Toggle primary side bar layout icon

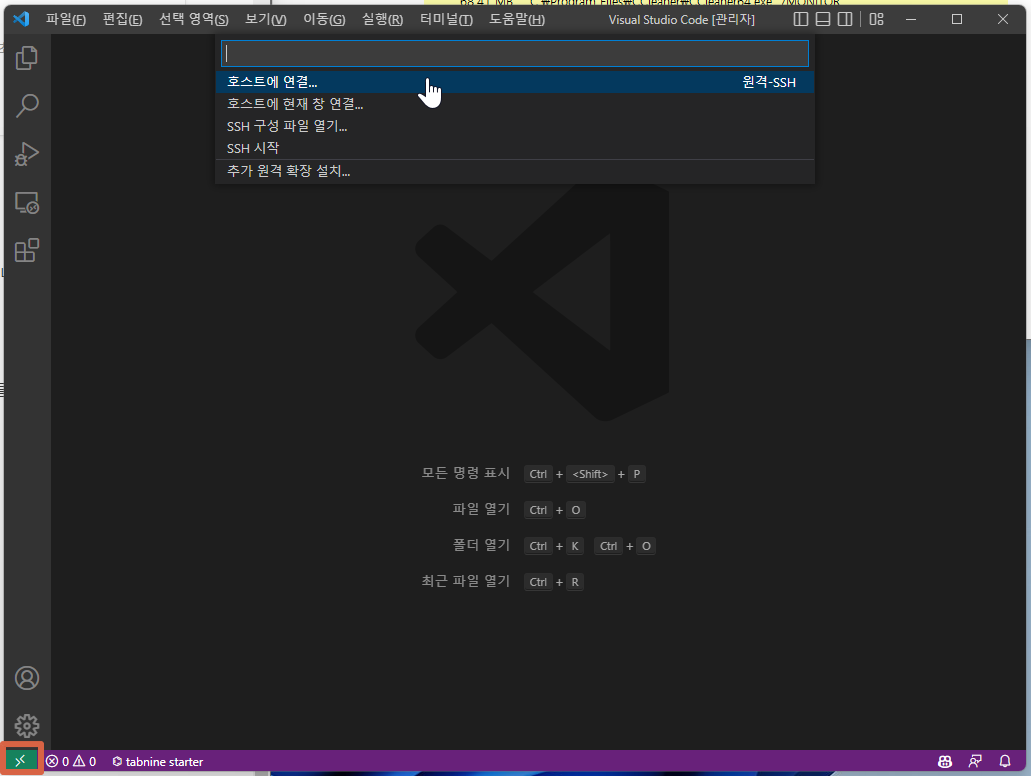[x=800, y=19]
